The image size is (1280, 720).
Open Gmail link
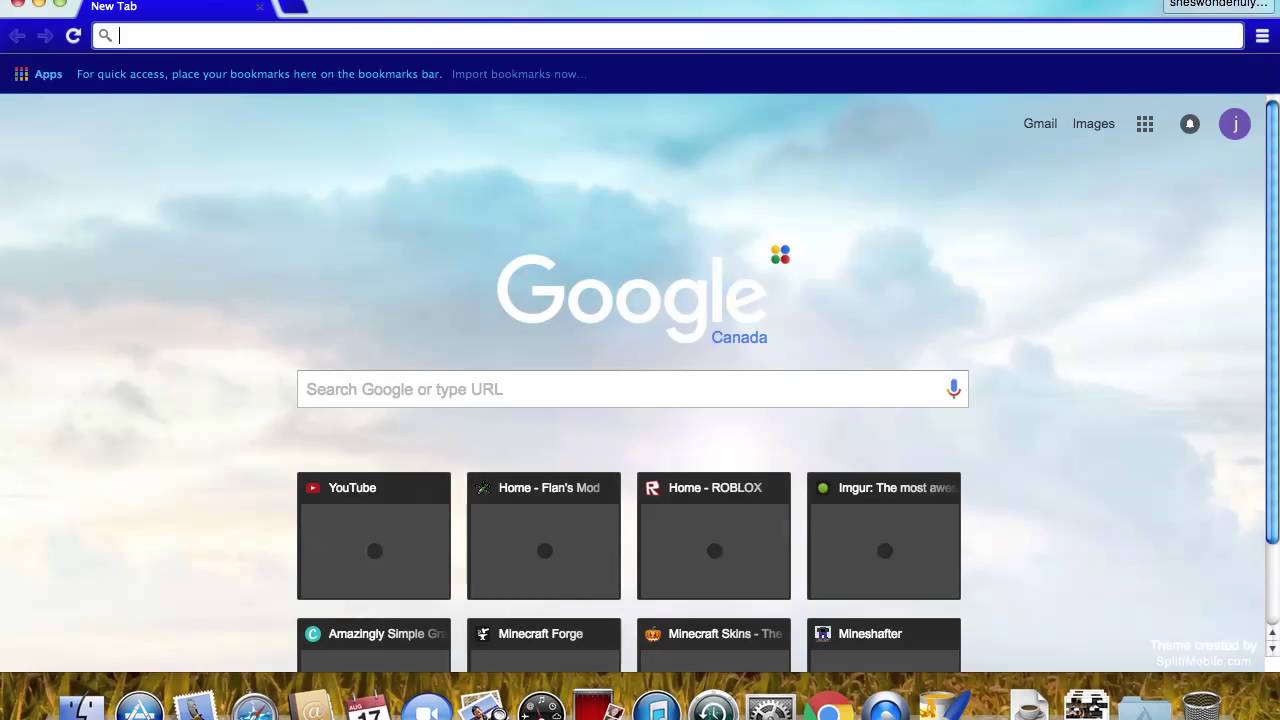1040,124
